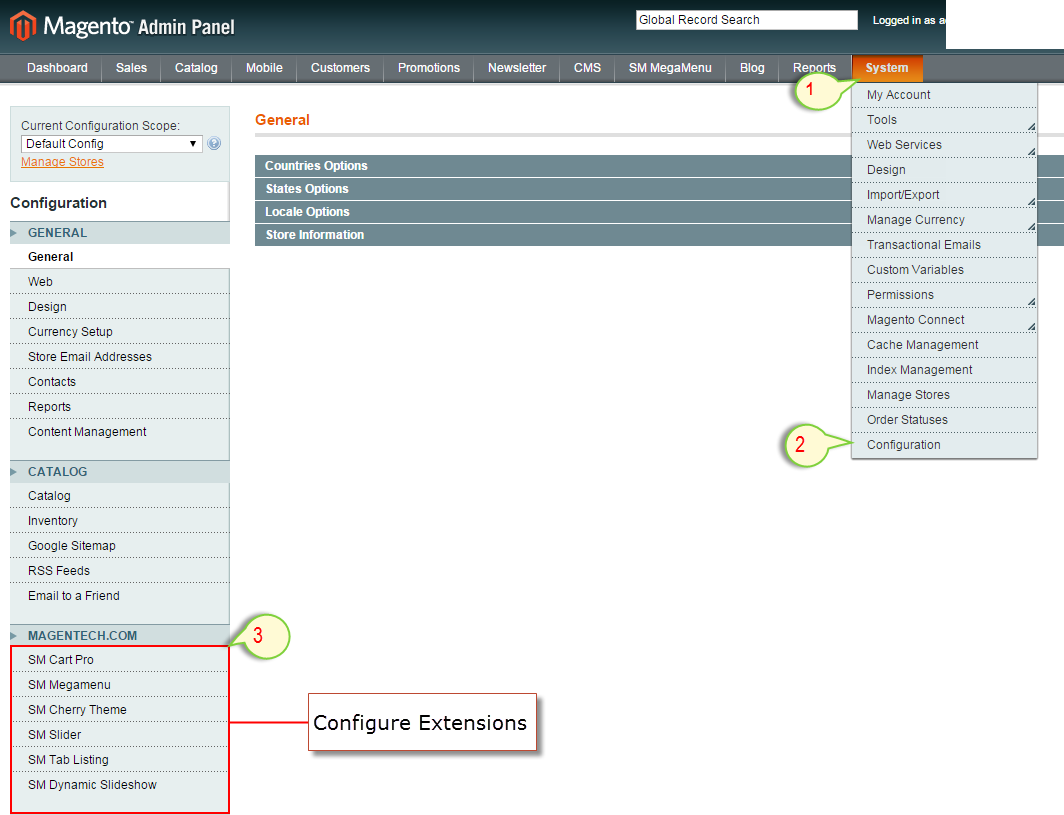Viewport: 1064px width, 815px height.
Task: Open the Newsletter menu
Action: pyautogui.click(x=516, y=68)
